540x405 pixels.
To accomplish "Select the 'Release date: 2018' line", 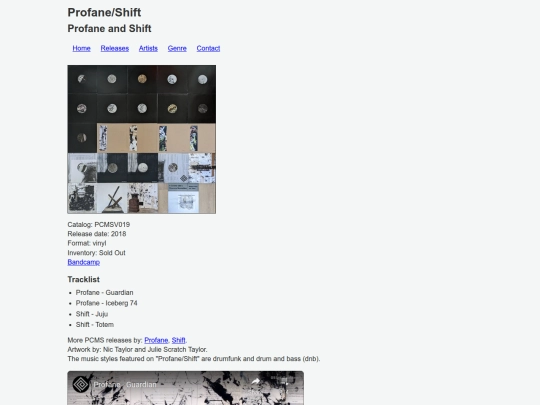I will 97,234.
